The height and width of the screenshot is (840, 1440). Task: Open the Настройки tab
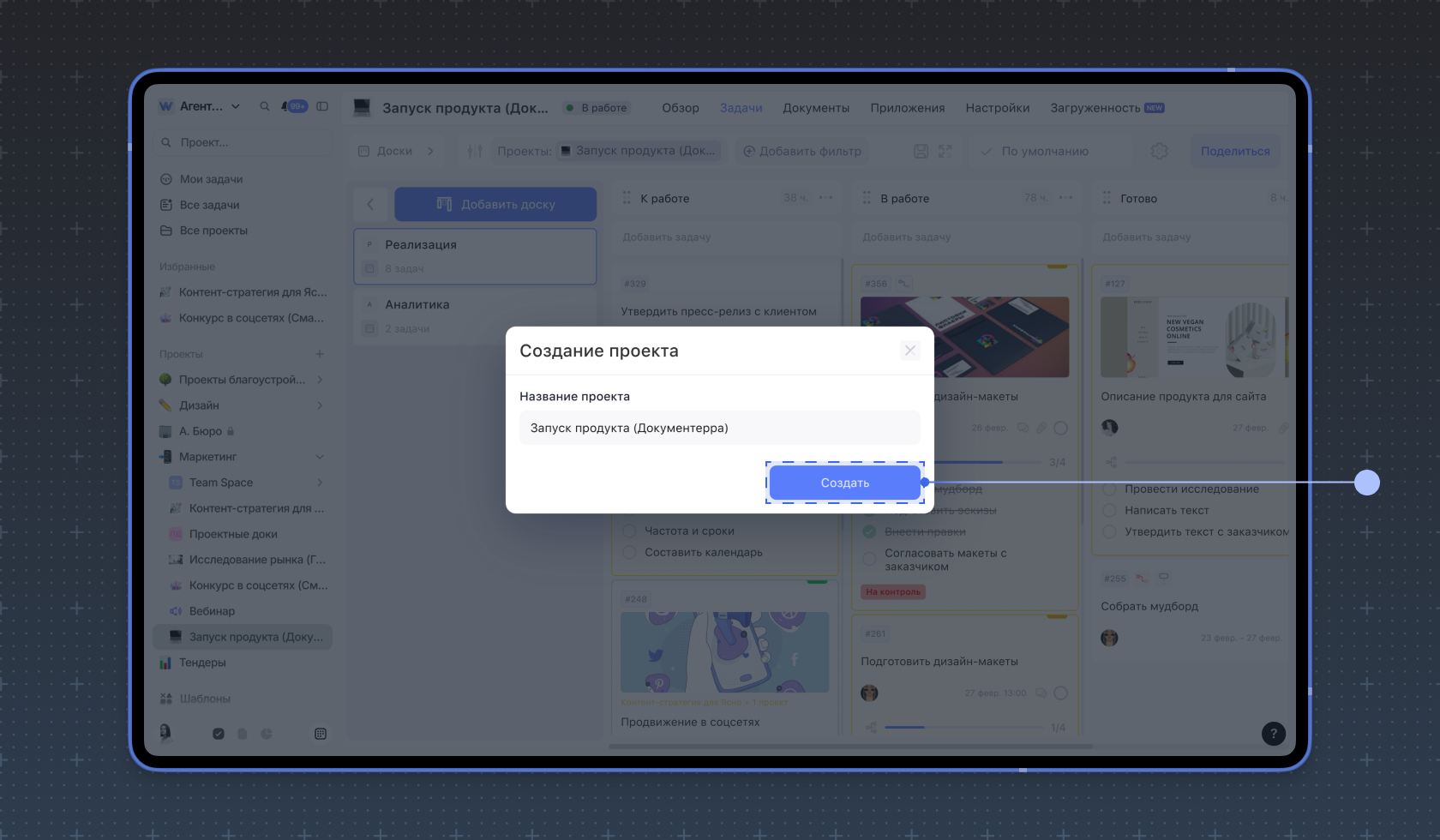click(997, 108)
